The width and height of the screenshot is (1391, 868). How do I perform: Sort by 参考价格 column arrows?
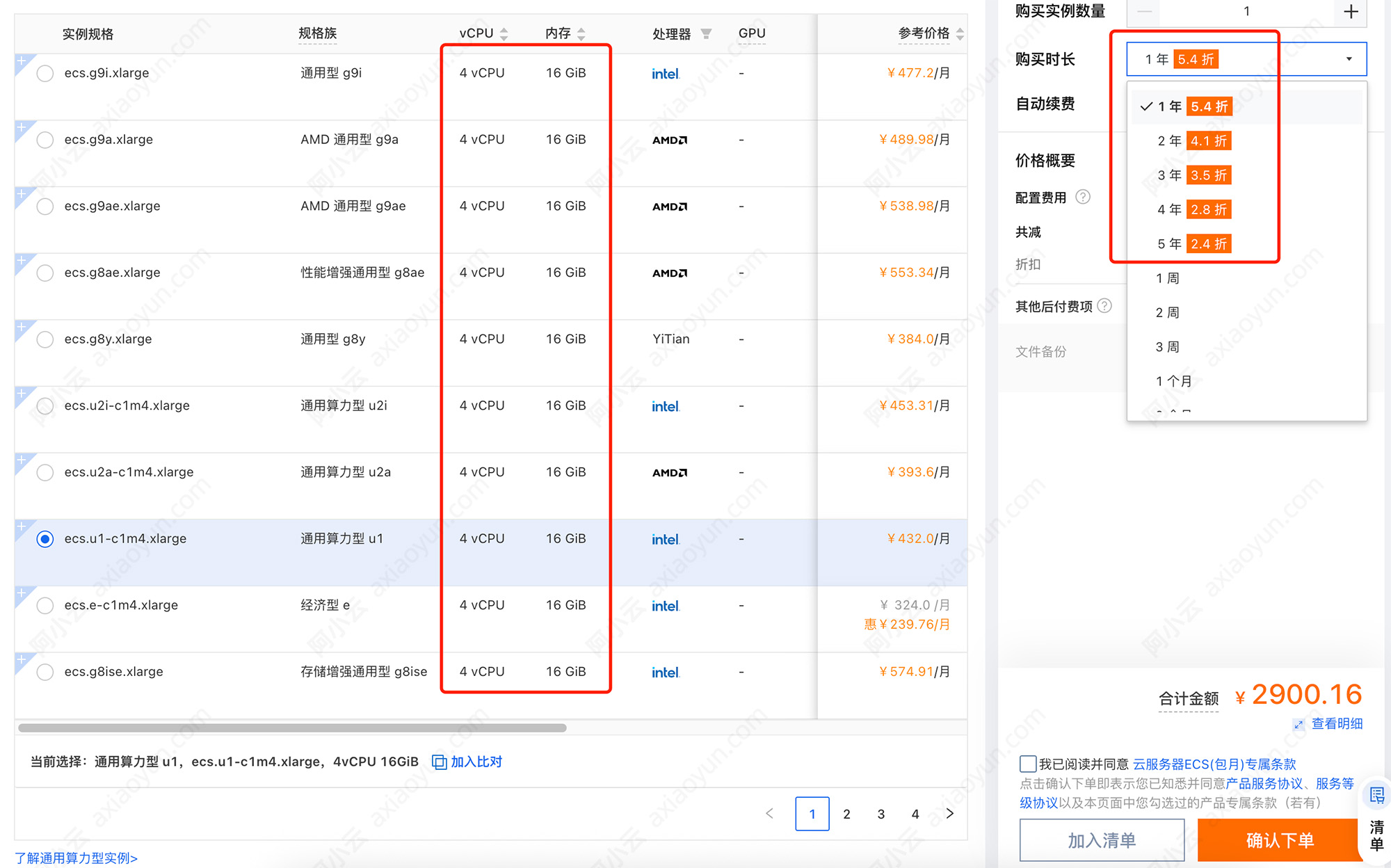tap(960, 33)
